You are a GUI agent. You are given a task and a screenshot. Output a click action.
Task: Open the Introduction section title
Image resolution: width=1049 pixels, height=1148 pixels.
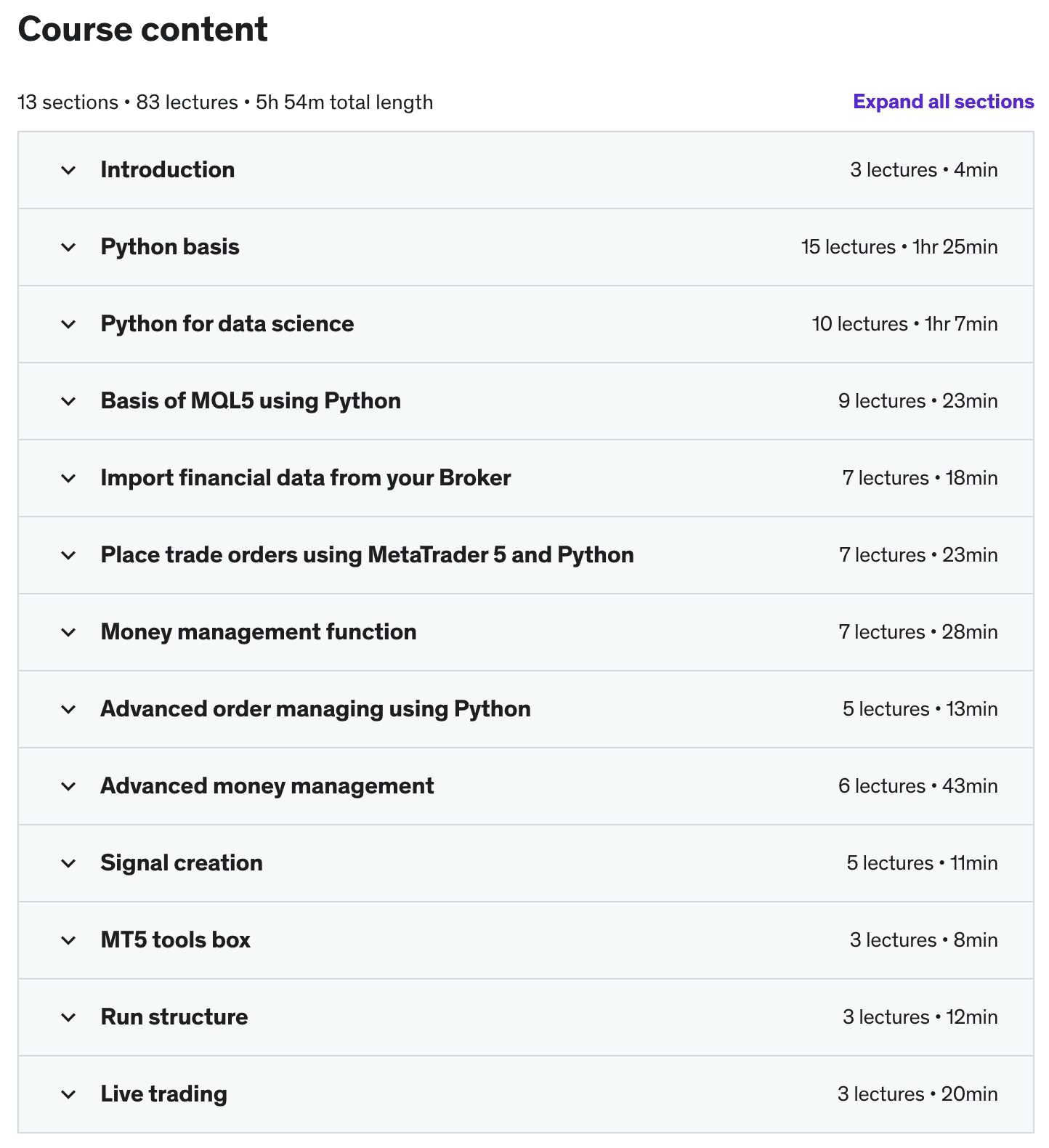[x=168, y=170]
